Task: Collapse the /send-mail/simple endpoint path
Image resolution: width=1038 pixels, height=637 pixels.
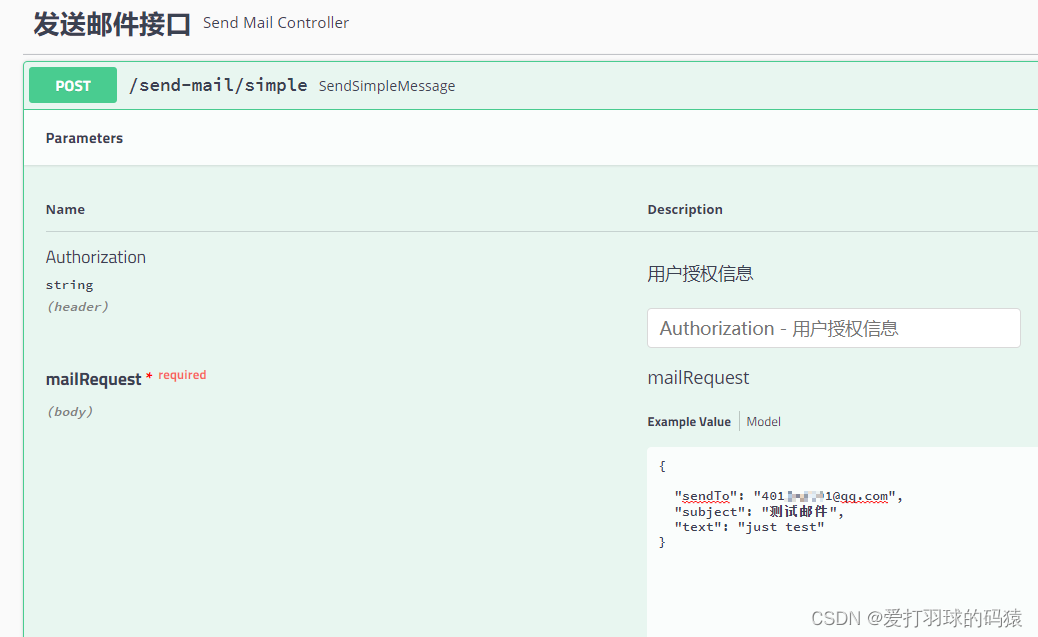Action: point(218,85)
